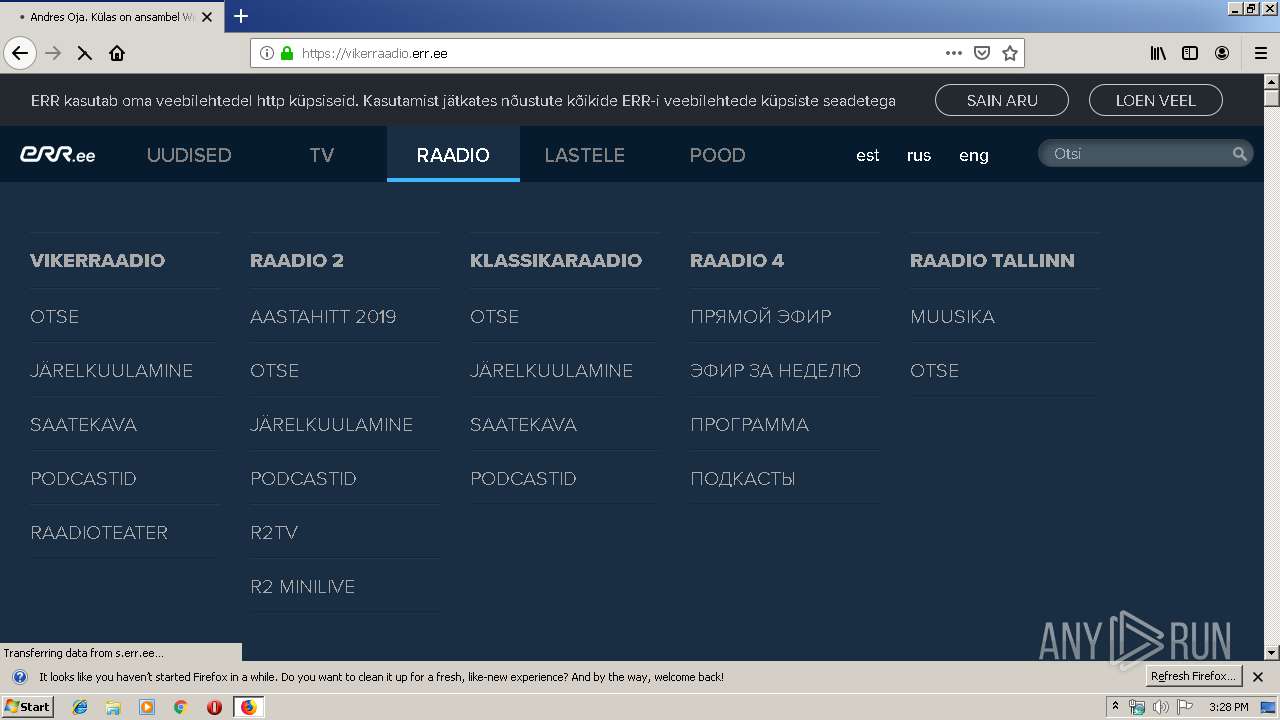Open ПРЯМОЙ ЭФИР link
Screen dimensions: 1280x720
(x=760, y=316)
